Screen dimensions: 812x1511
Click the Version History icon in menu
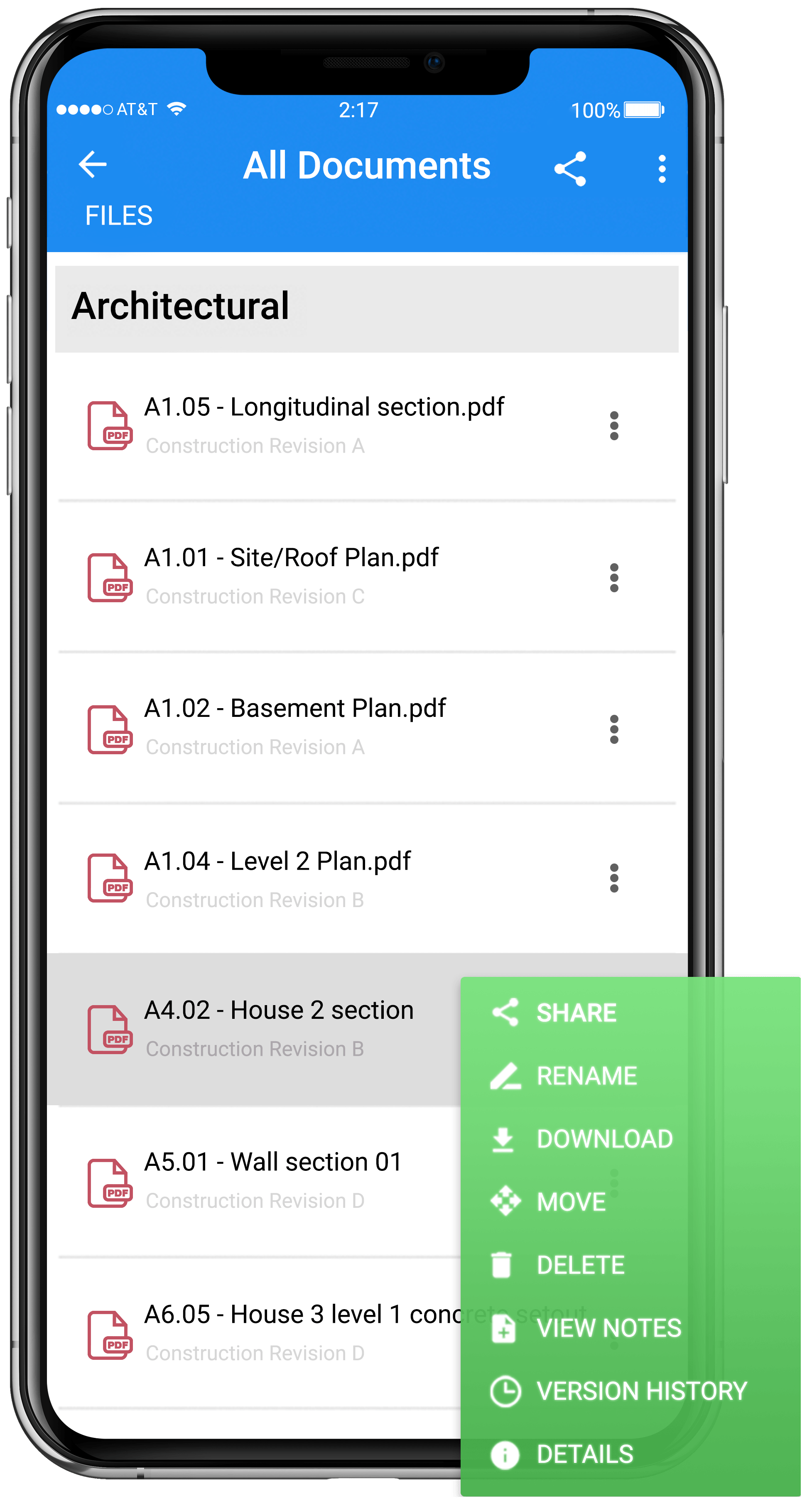(x=502, y=1391)
